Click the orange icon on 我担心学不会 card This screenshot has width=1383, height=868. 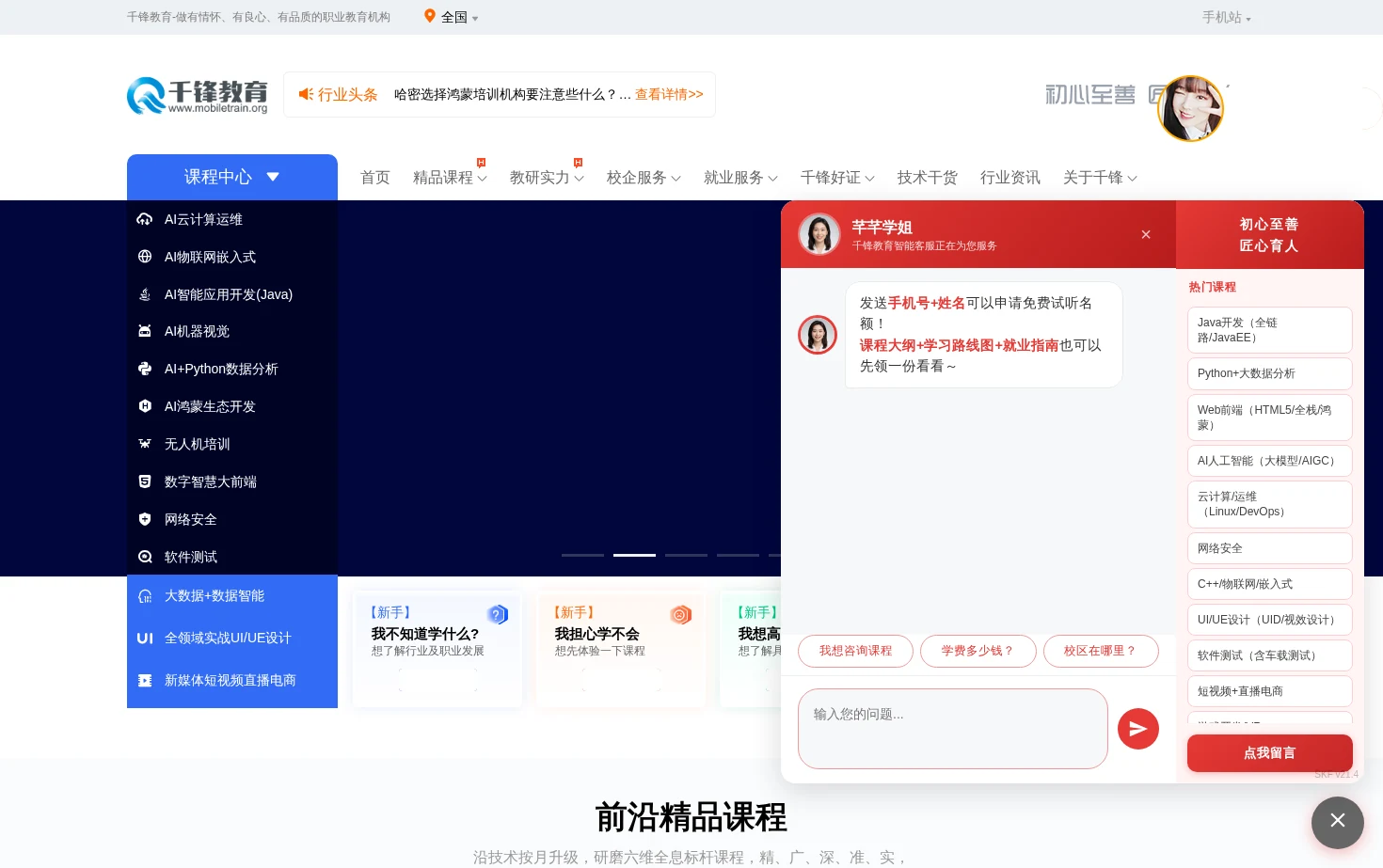pos(681,614)
